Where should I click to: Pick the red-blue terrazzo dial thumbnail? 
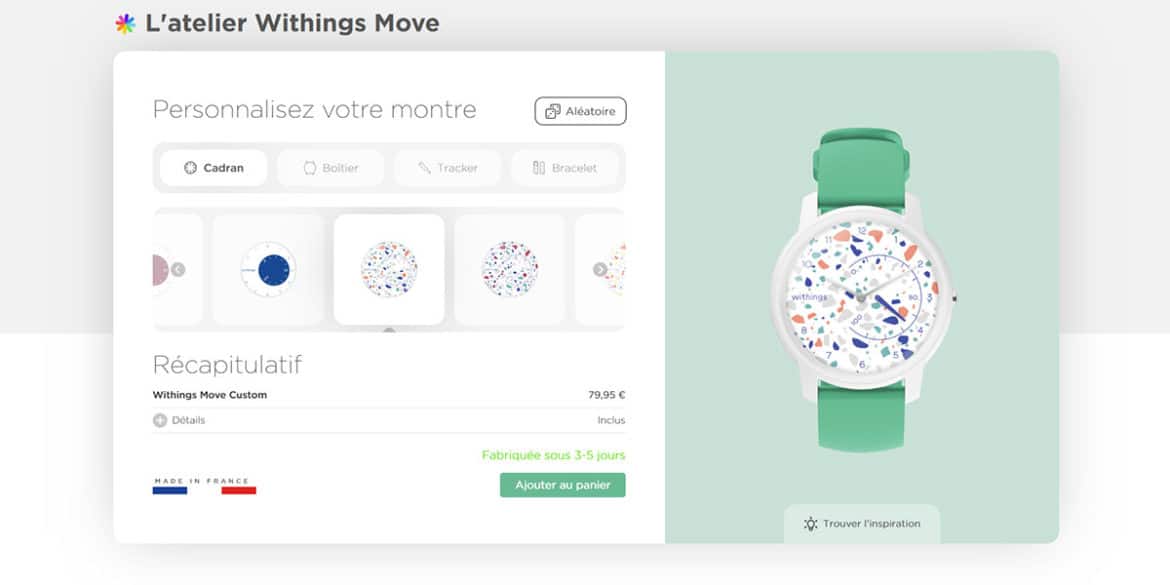pos(510,269)
